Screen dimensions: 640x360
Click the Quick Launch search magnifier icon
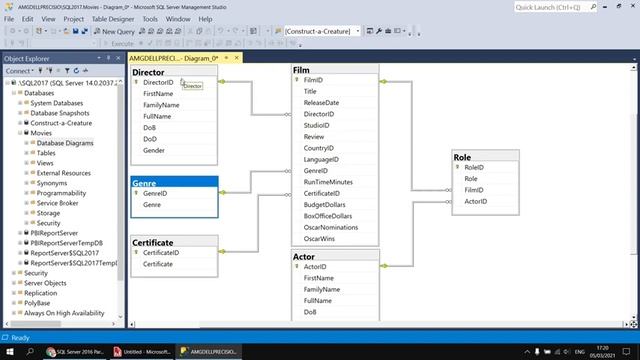(593, 7)
